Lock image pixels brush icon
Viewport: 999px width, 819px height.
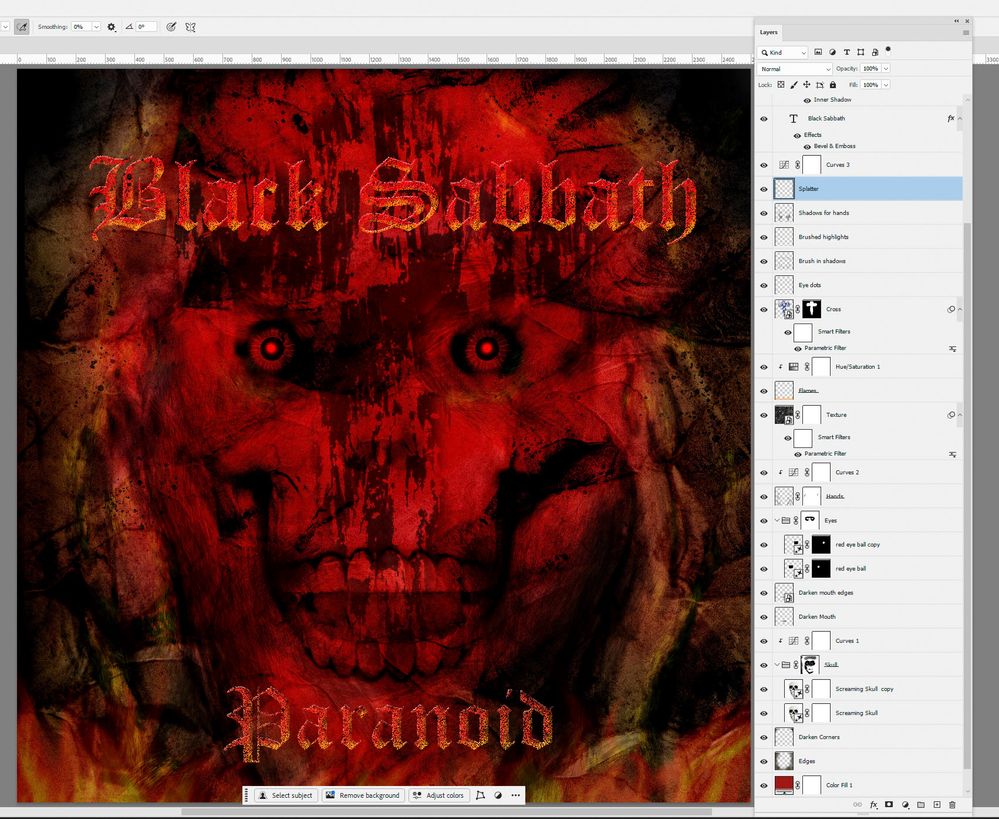[x=794, y=85]
